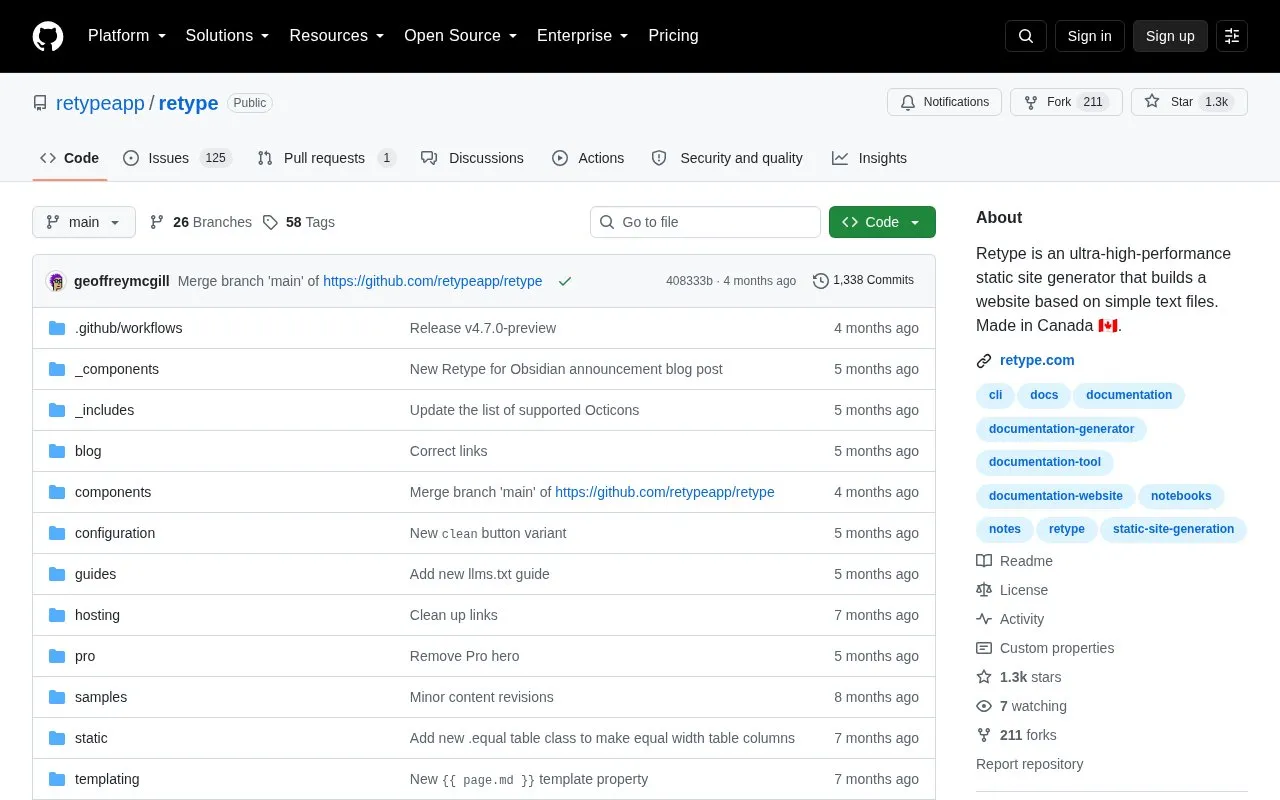Click the Notifications bell button

[944, 102]
